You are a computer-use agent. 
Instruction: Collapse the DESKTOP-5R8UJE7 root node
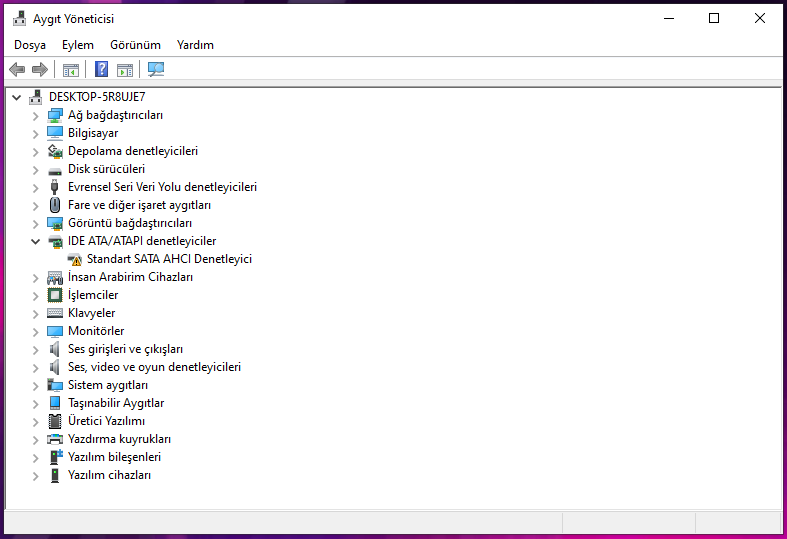17,97
